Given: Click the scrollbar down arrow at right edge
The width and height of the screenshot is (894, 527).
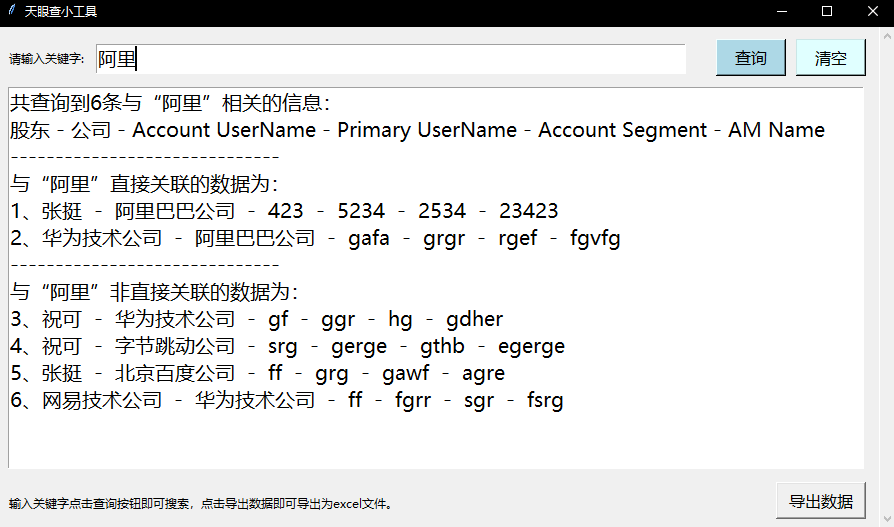Looking at the screenshot, I should tap(887, 518).
